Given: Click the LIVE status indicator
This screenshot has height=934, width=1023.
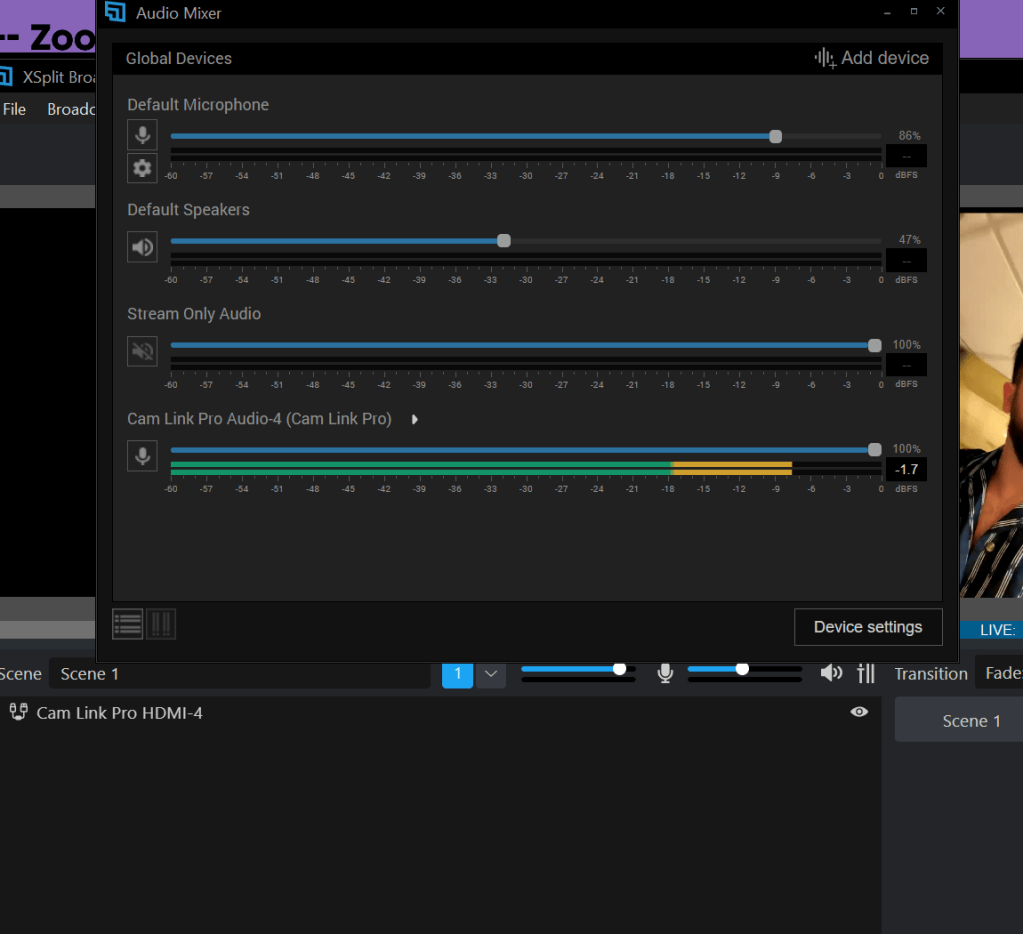Looking at the screenshot, I should (x=992, y=630).
